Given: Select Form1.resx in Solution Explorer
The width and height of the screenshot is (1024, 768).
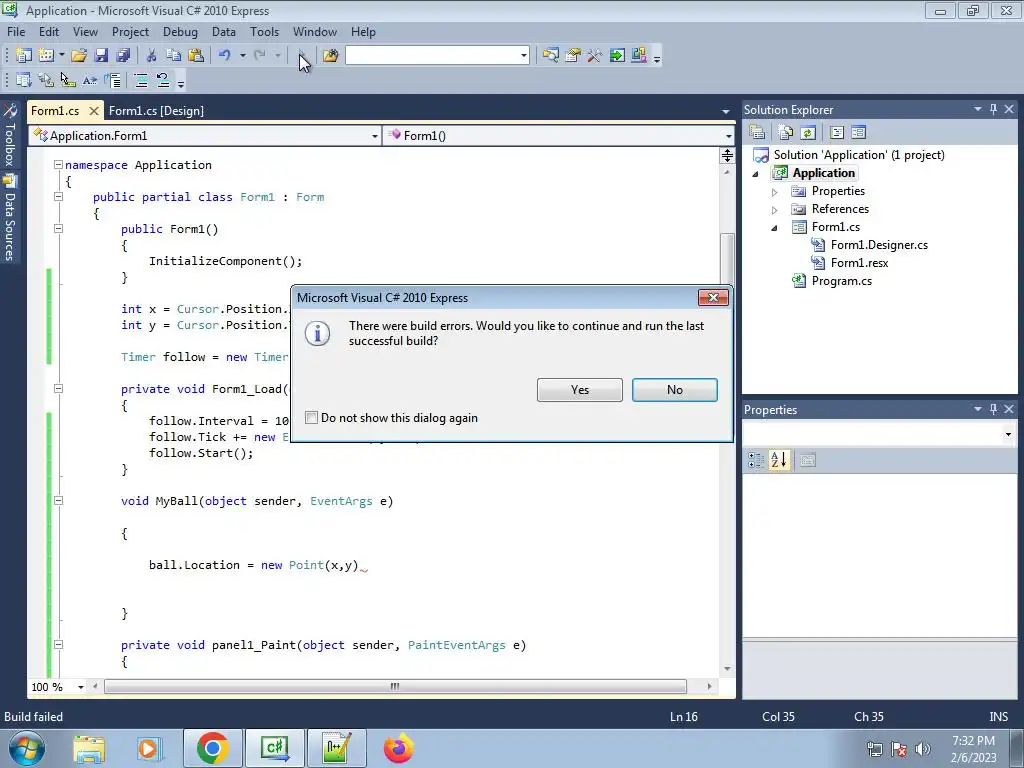Looking at the screenshot, I should [859, 263].
